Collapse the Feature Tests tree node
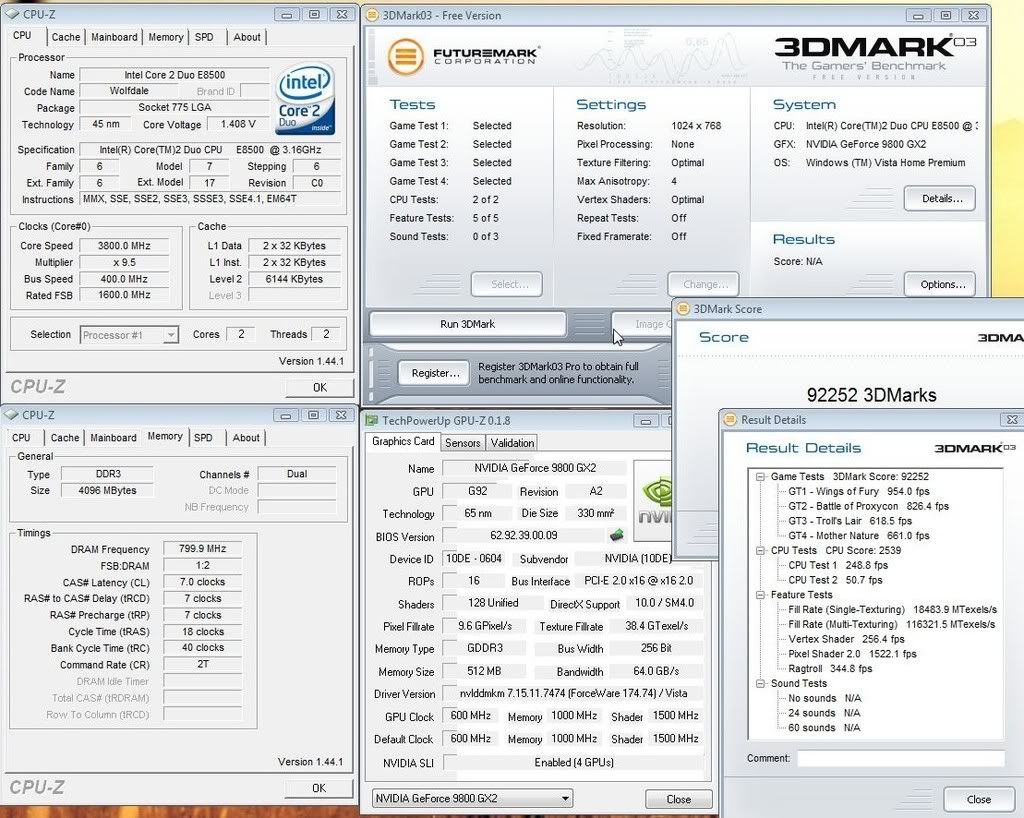1024x818 pixels. tap(760, 595)
